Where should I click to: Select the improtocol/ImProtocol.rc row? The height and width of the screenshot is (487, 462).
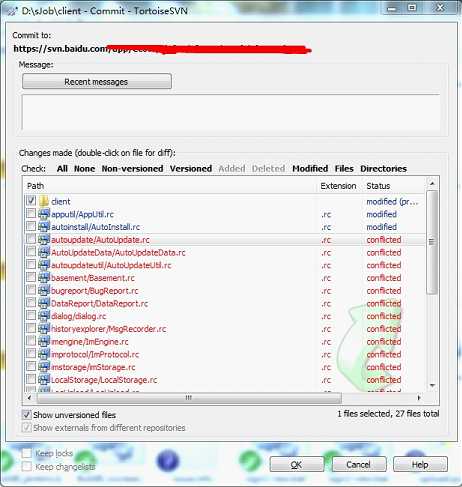225,354
